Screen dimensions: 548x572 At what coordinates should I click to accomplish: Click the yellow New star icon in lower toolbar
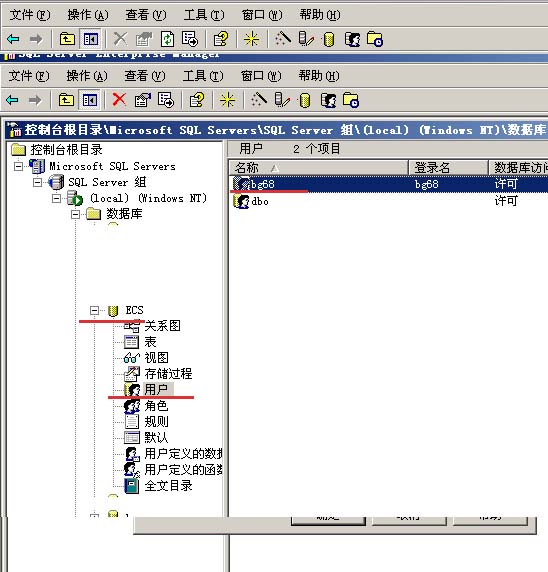click(x=227, y=100)
